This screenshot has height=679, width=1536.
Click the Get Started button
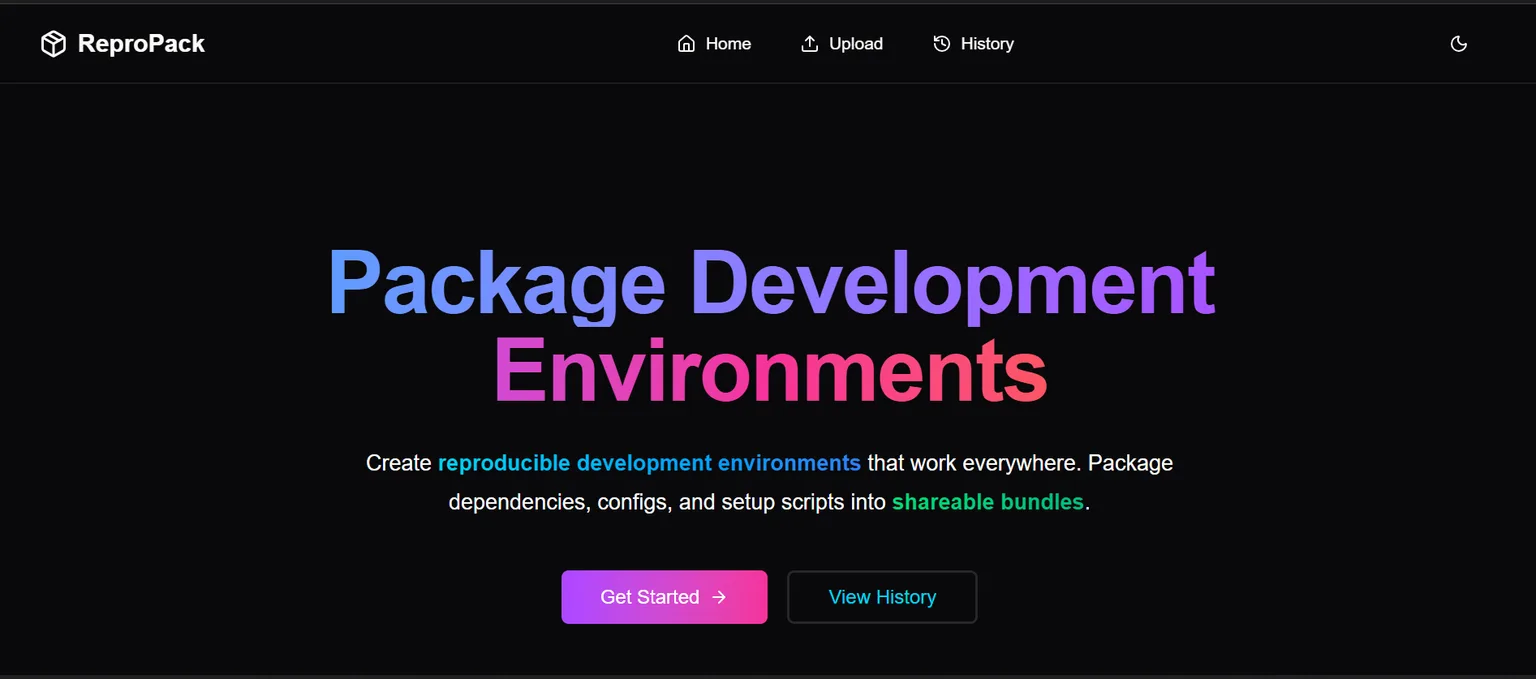(x=664, y=597)
